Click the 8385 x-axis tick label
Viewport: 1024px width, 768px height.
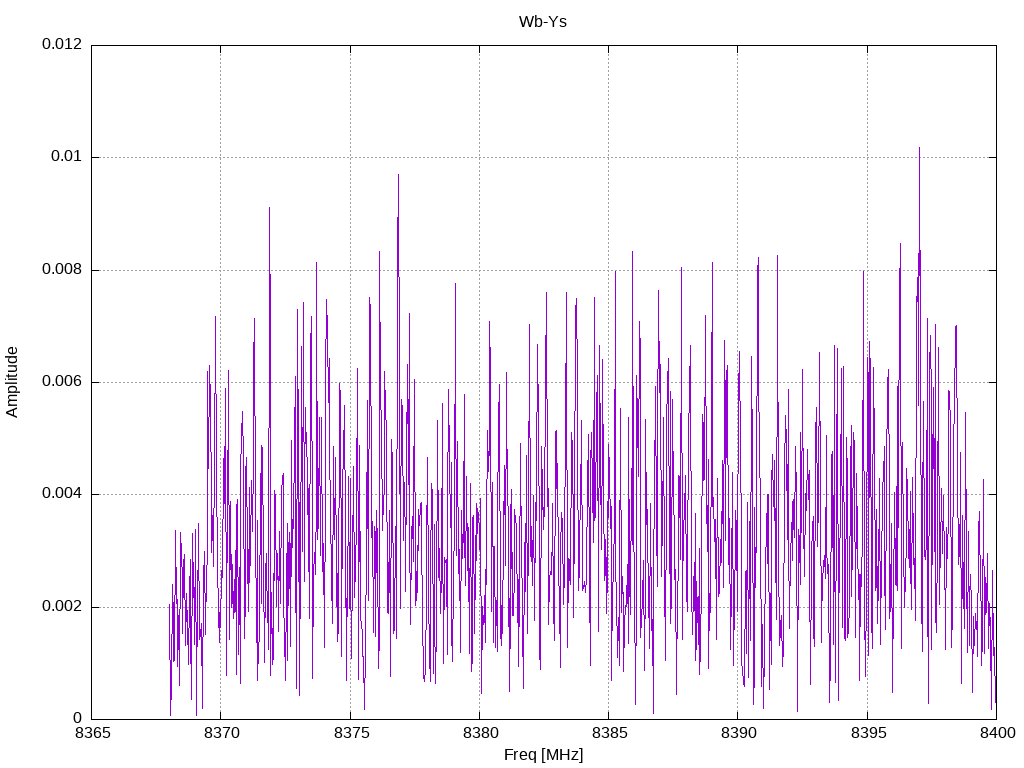(609, 733)
